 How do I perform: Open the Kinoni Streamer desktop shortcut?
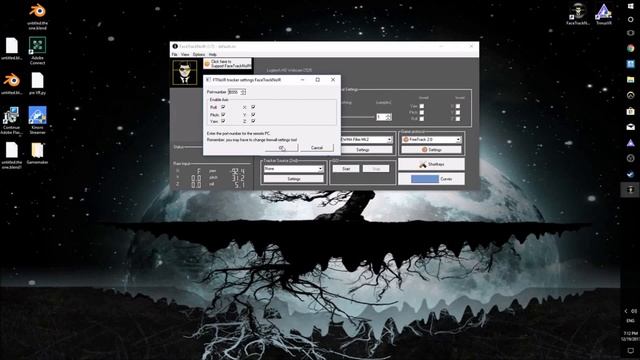point(37,120)
